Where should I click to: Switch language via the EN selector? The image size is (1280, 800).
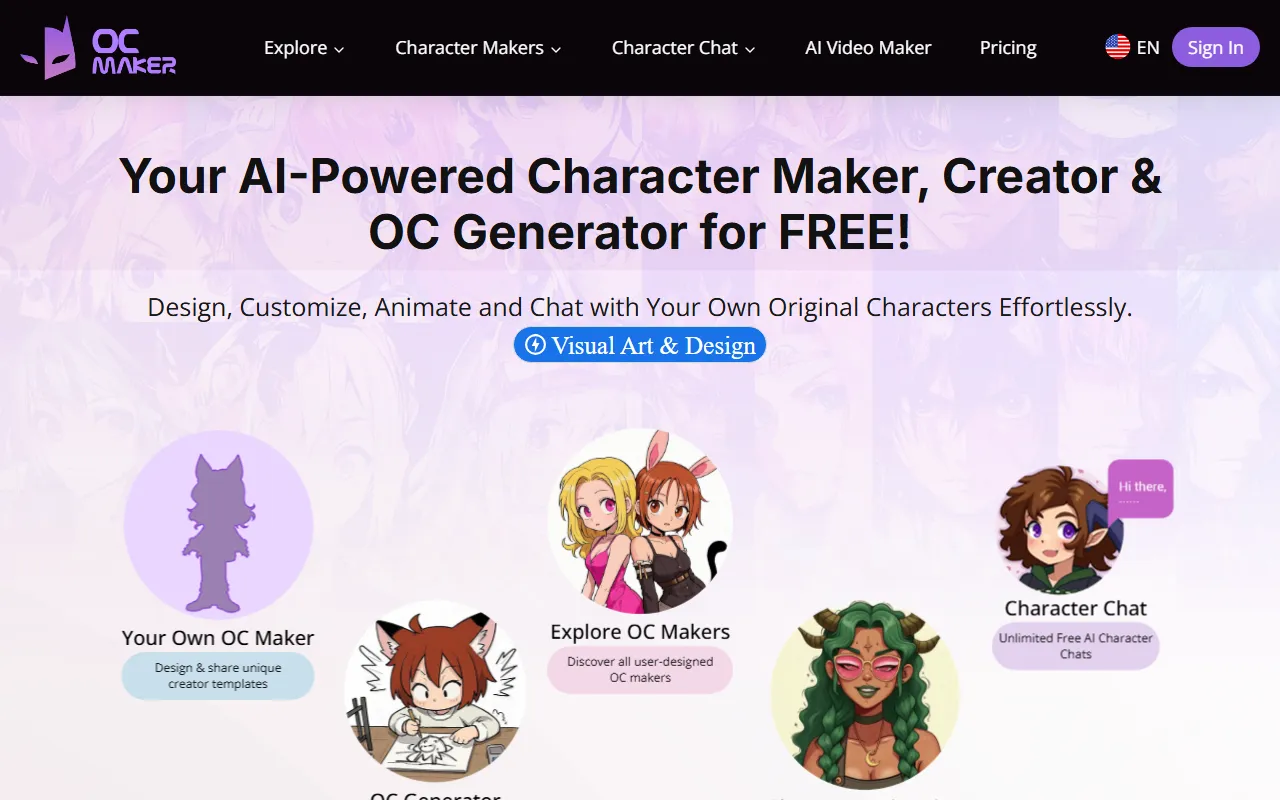tap(1148, 47)
